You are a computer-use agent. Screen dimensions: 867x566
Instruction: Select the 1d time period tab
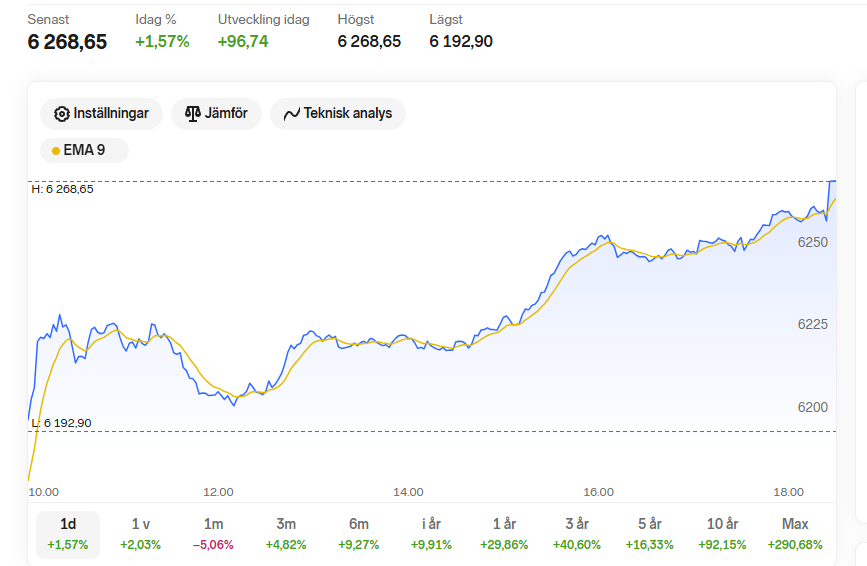coord(68,534)
